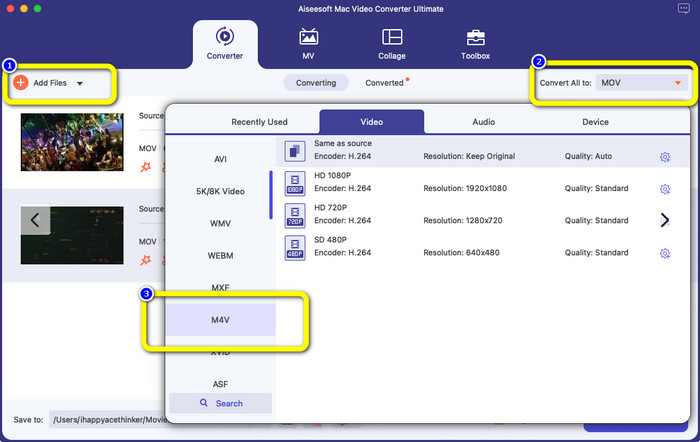Select 'Quality: Auto' text
The height and width of the screenshot is (442, 700).
point(588,156)
